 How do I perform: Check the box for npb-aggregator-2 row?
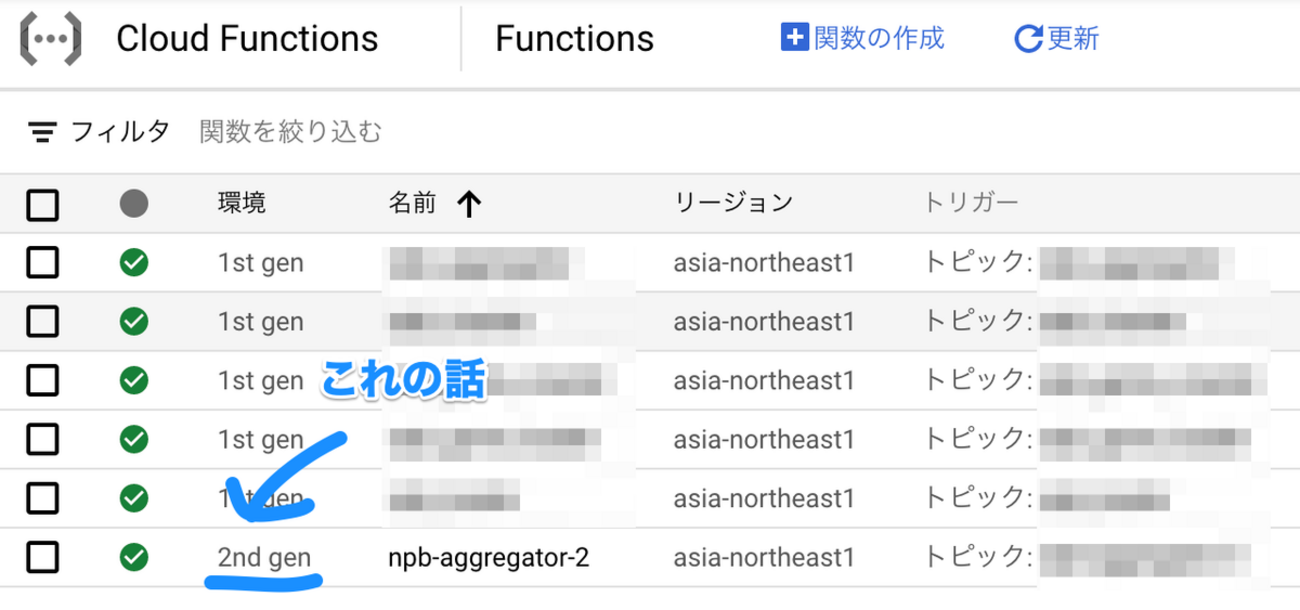tap(42, 557)
